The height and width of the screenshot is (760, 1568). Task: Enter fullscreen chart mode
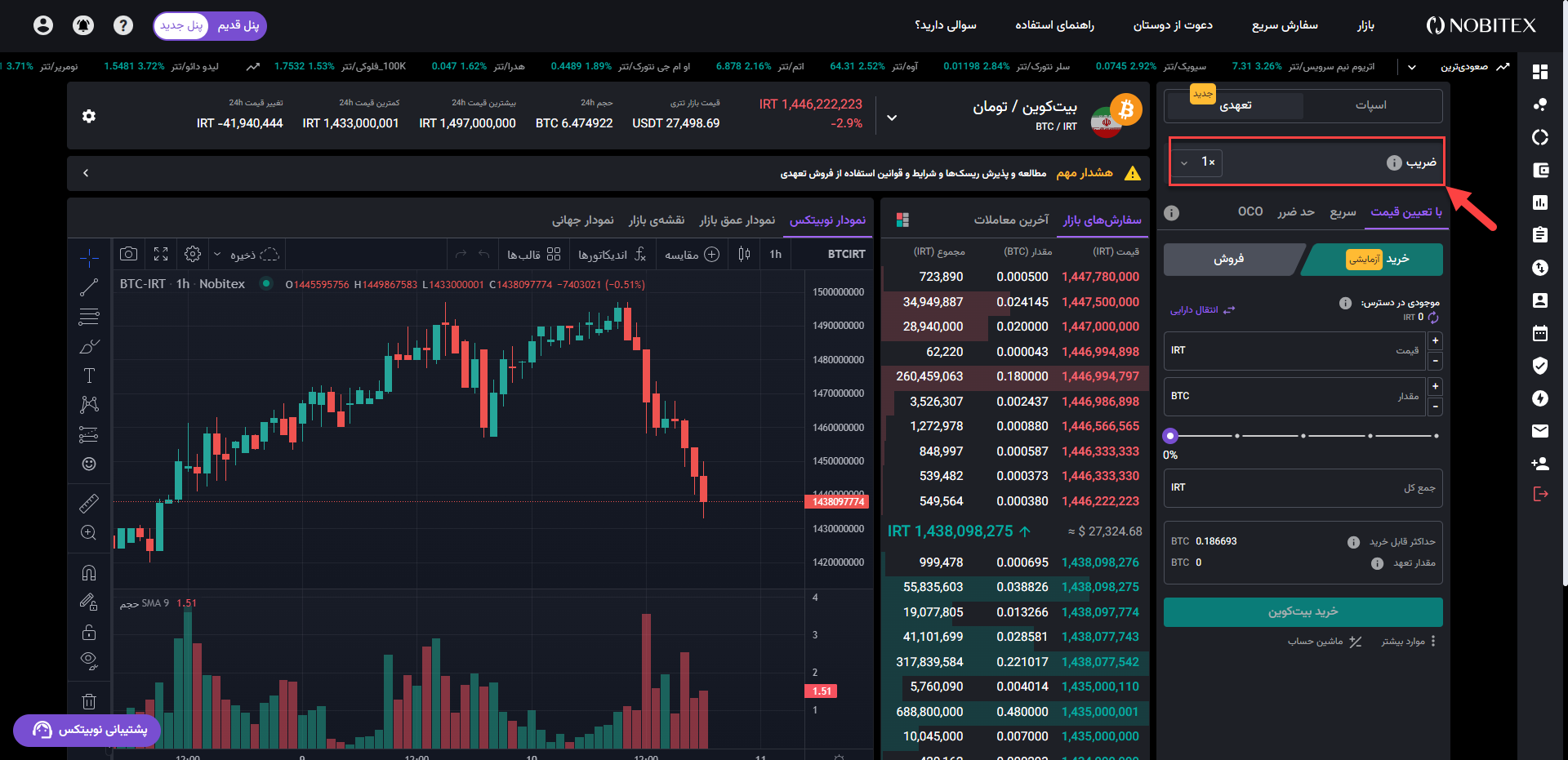161,254
